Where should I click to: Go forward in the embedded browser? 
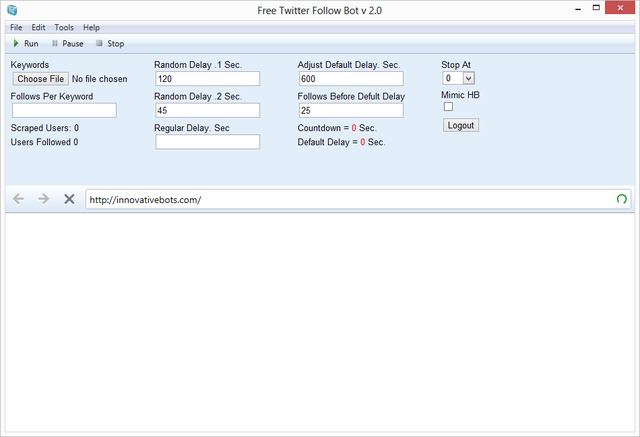[43, 199]
